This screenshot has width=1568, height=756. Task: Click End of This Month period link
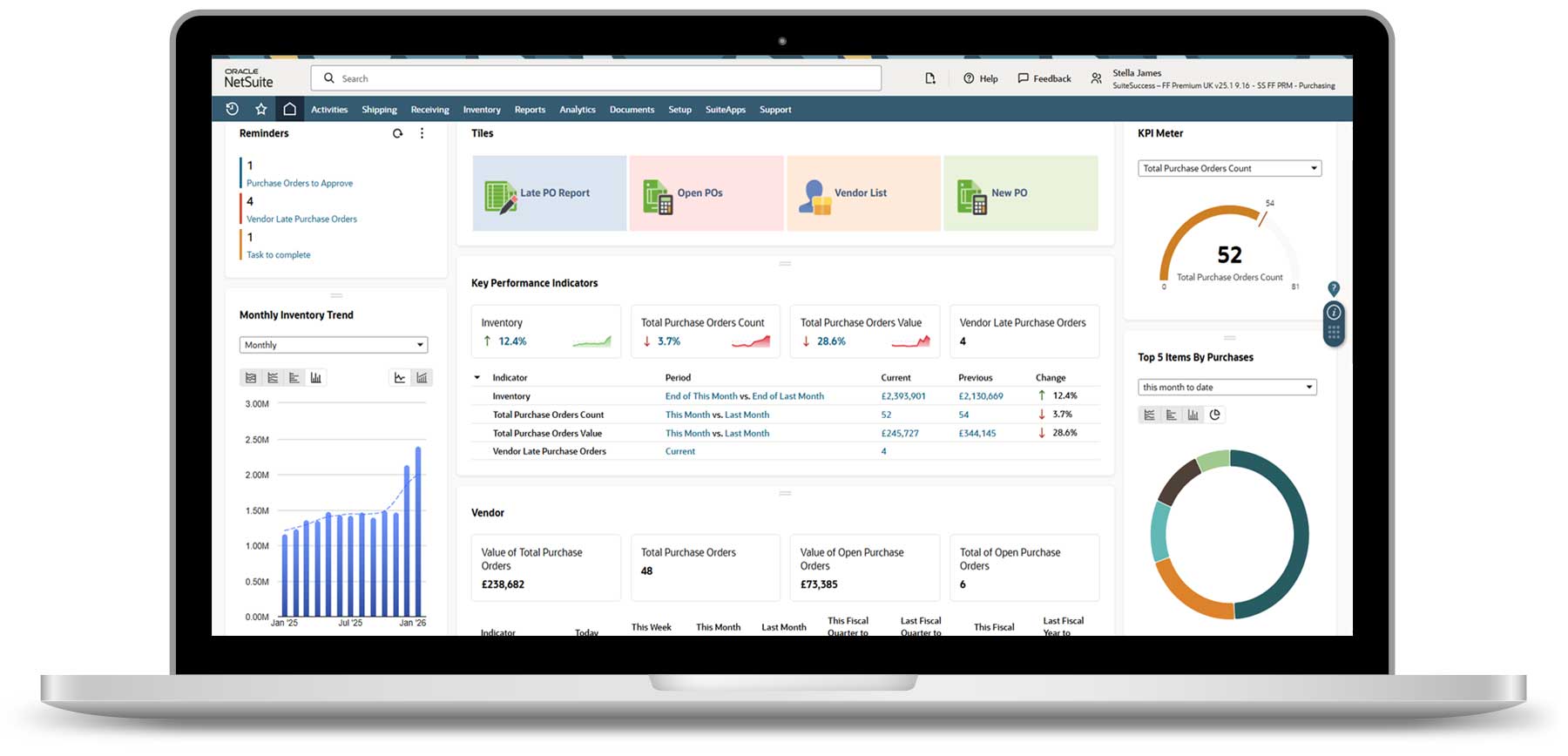tap(701, 396)
